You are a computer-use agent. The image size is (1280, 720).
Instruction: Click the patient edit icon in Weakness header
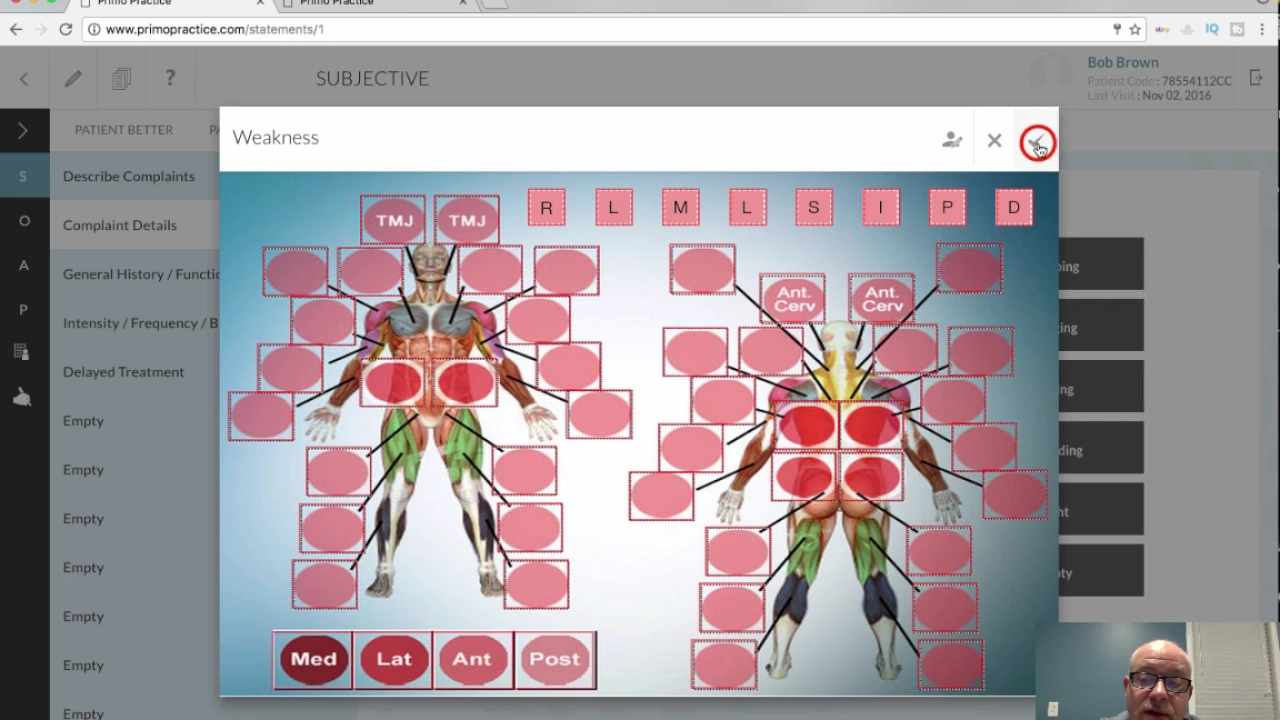952,141
